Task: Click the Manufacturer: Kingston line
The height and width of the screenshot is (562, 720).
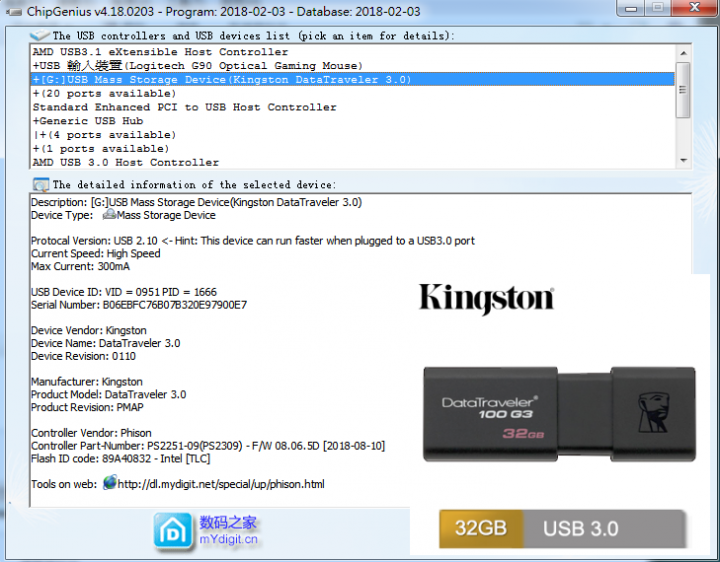Action: [x=87, y=382]
